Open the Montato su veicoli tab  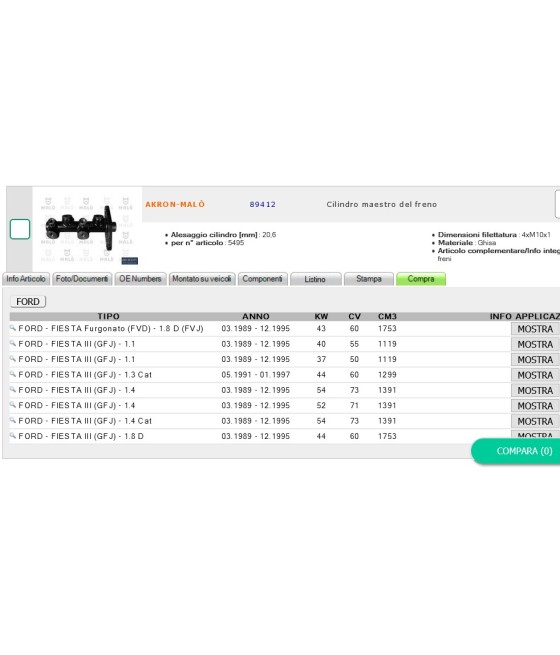click(202, 279)
